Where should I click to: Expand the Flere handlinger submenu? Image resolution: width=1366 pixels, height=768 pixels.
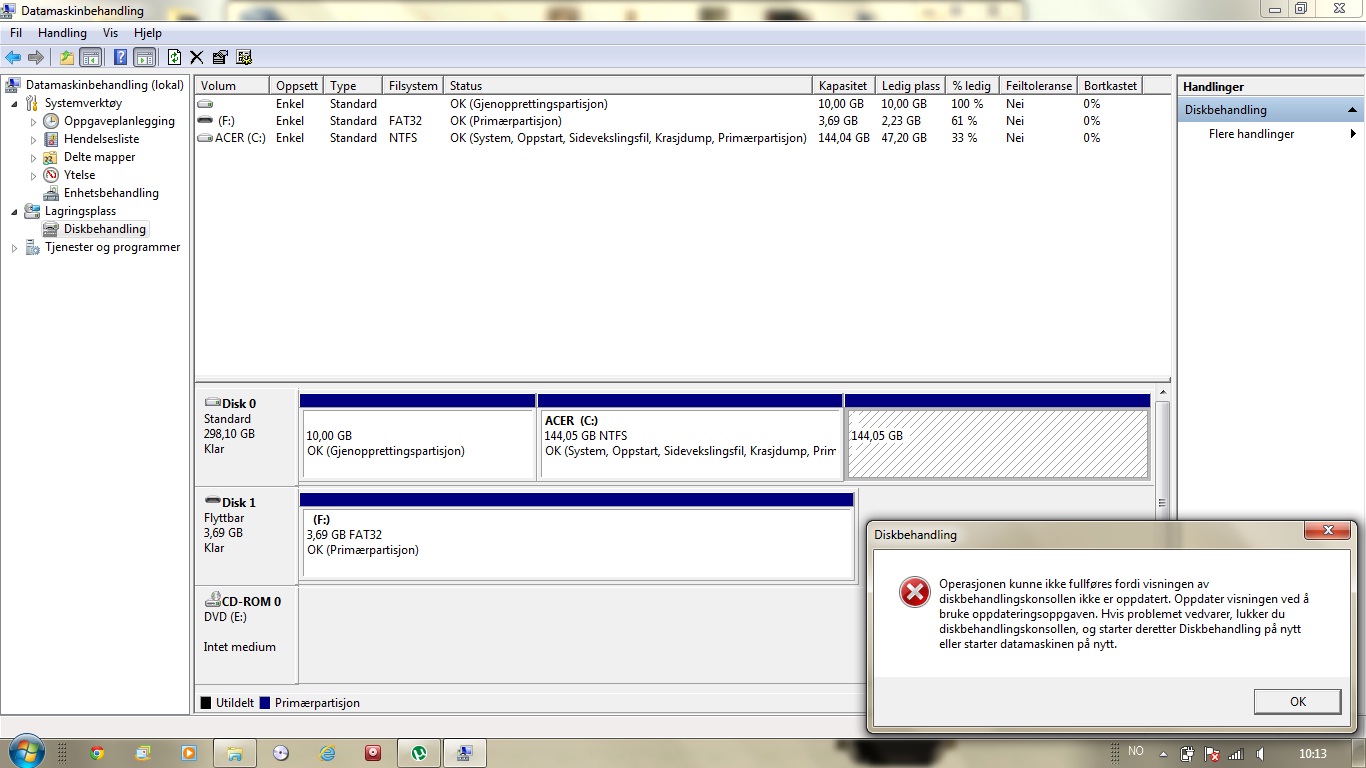click(x=1353, y=134)
